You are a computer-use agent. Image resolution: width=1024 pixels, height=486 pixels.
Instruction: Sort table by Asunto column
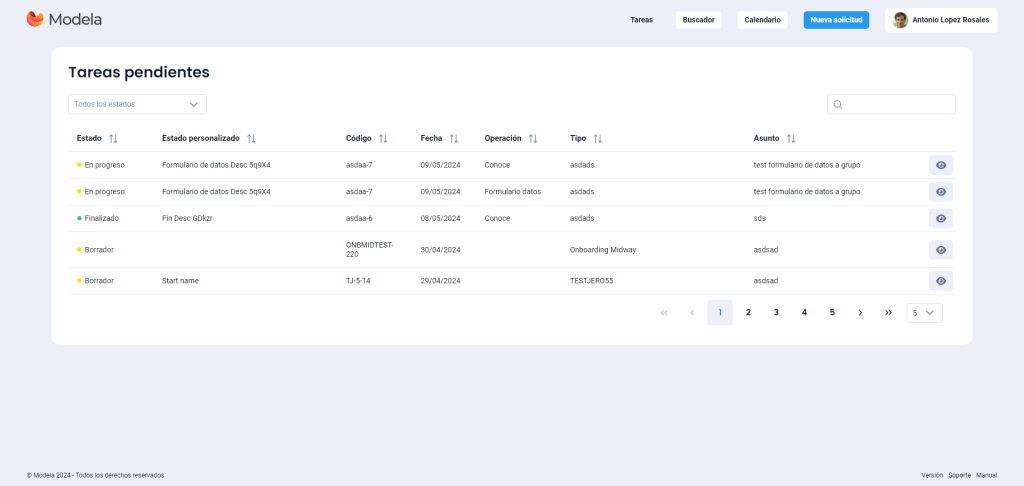pyautogui.click(x=791, y=139)
